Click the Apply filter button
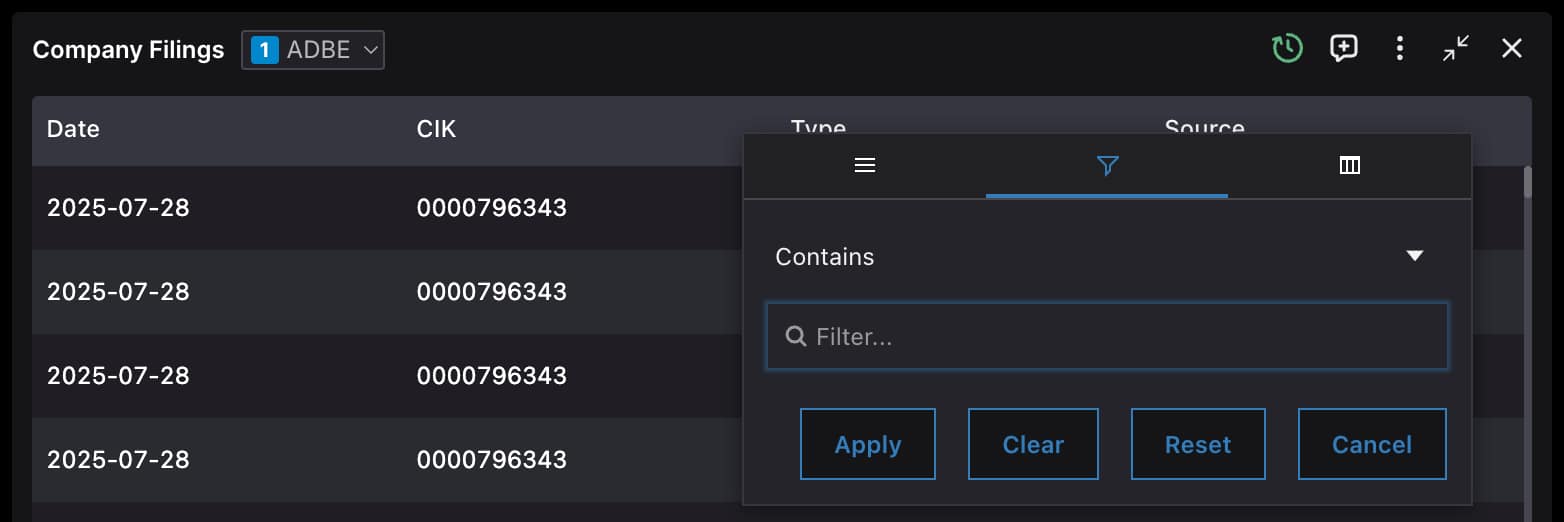Image resolution: width=1564 pixels, height=522 pixels. click(x=868, y=444)
